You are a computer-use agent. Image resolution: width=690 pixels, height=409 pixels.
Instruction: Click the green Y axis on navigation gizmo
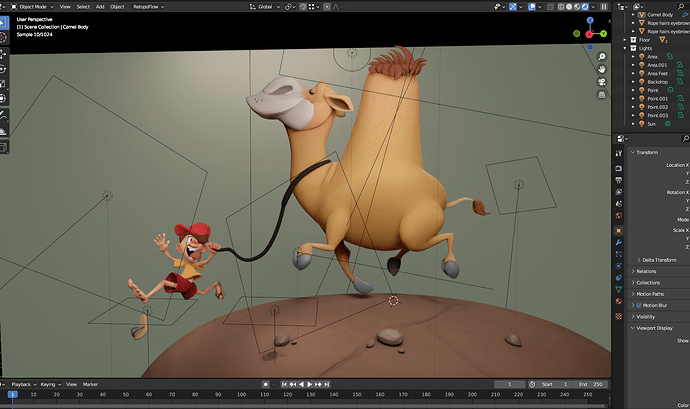click(603, 34)
